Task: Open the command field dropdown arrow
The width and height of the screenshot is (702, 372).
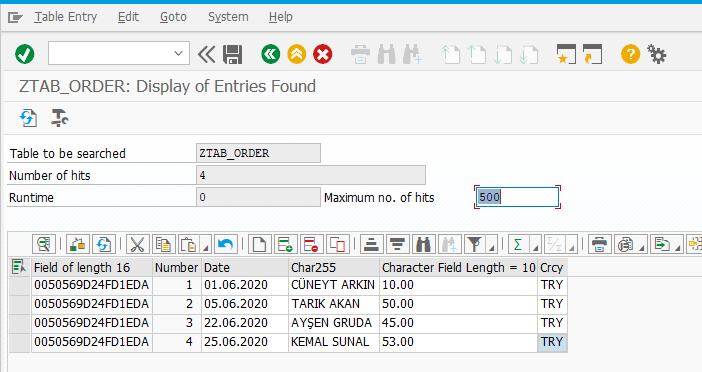Action: tap(178, 54)
